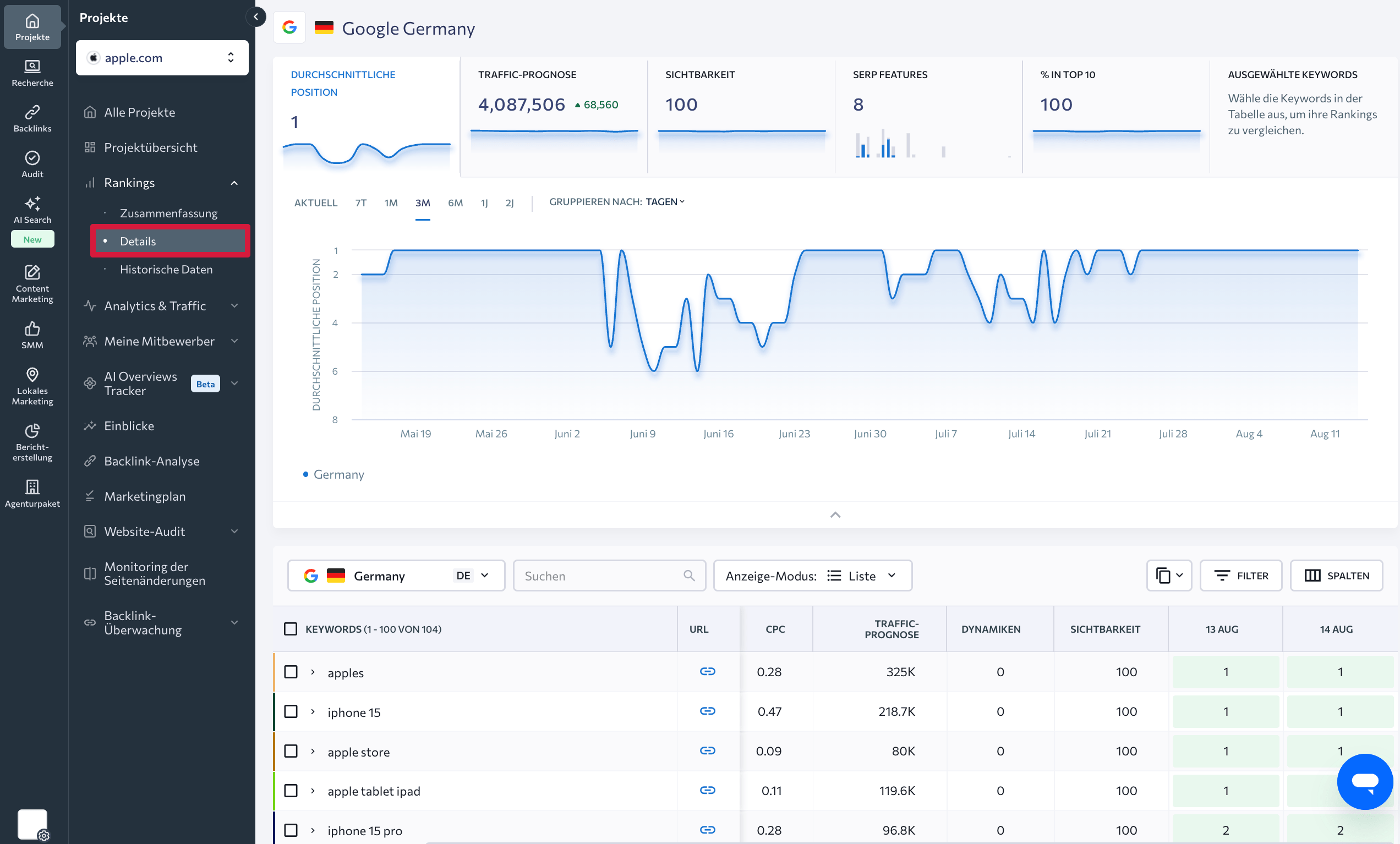
Task: Open URL link icon for apple tablet ipad
Action: [x=707, y=790]
